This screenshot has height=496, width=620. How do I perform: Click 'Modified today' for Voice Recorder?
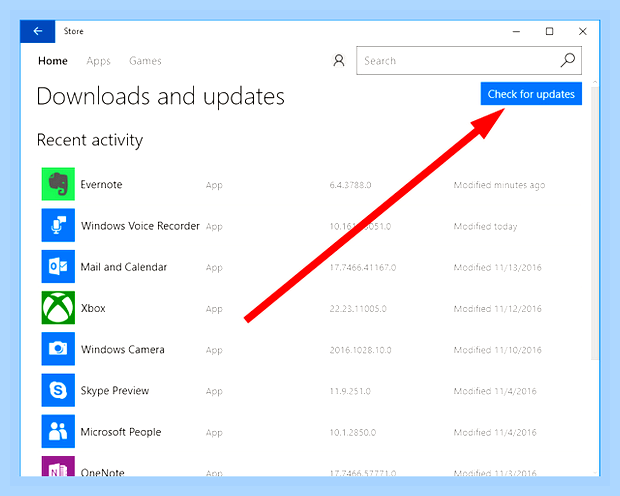click(x=485, y=226)
